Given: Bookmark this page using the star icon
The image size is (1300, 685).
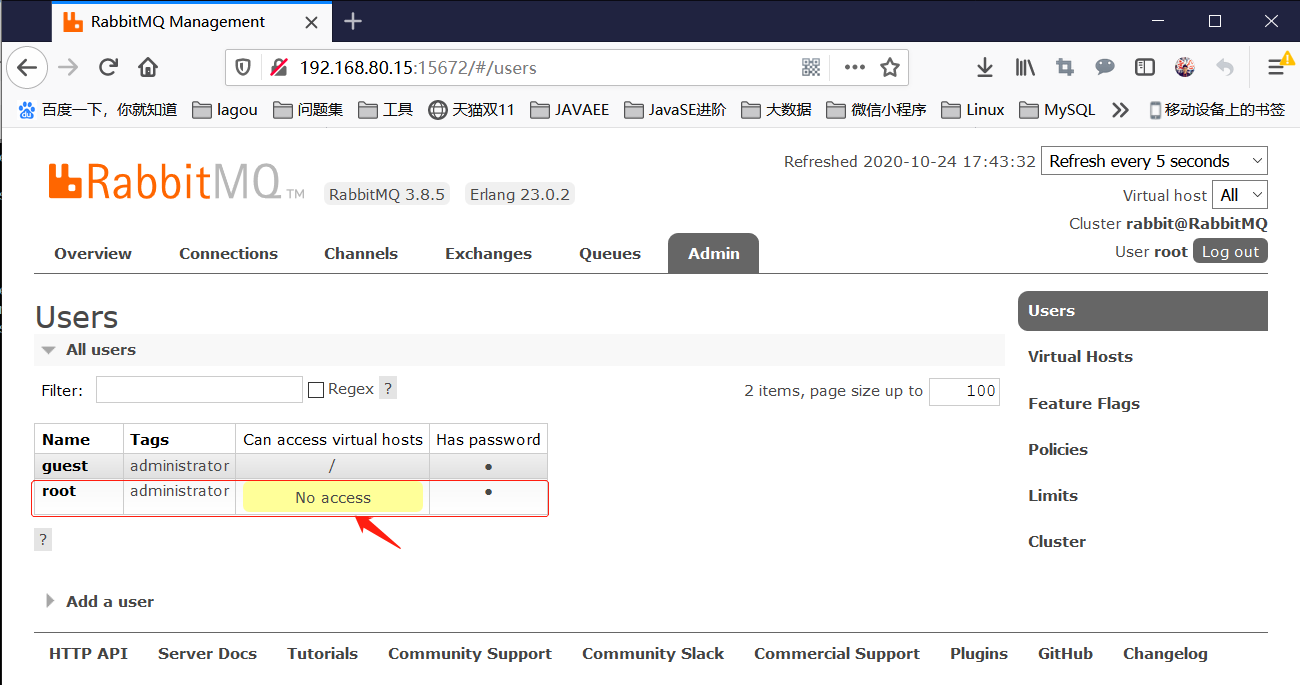Looking at the screenshot, I should pos(890,68).
